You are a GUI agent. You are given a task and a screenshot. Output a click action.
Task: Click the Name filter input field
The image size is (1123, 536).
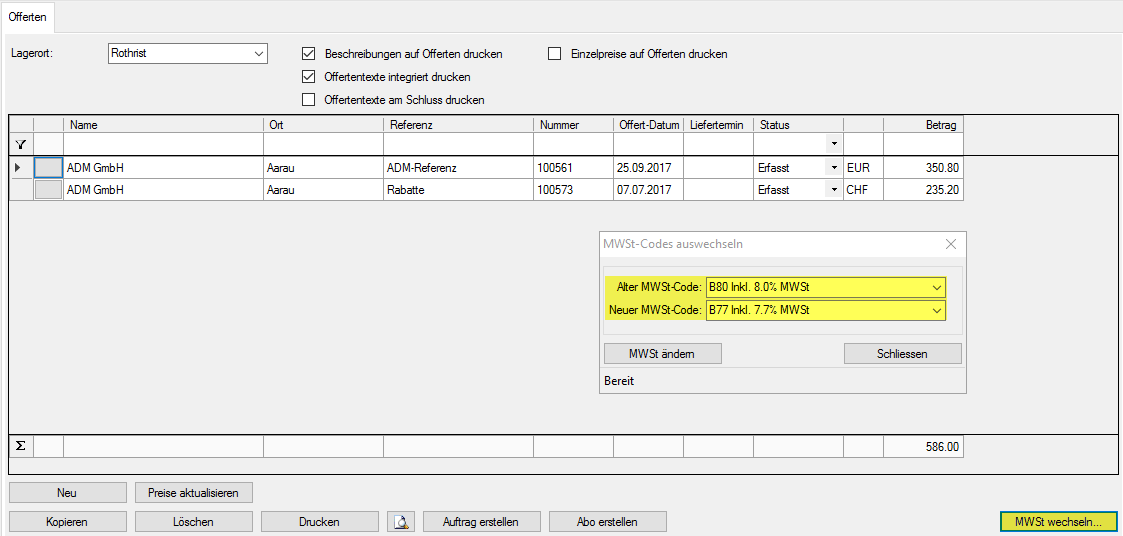163,145
